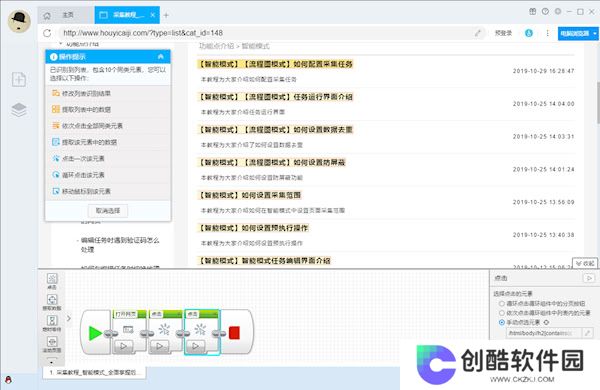
Task: Open article 如何配置采集任务
Action: 275,64
